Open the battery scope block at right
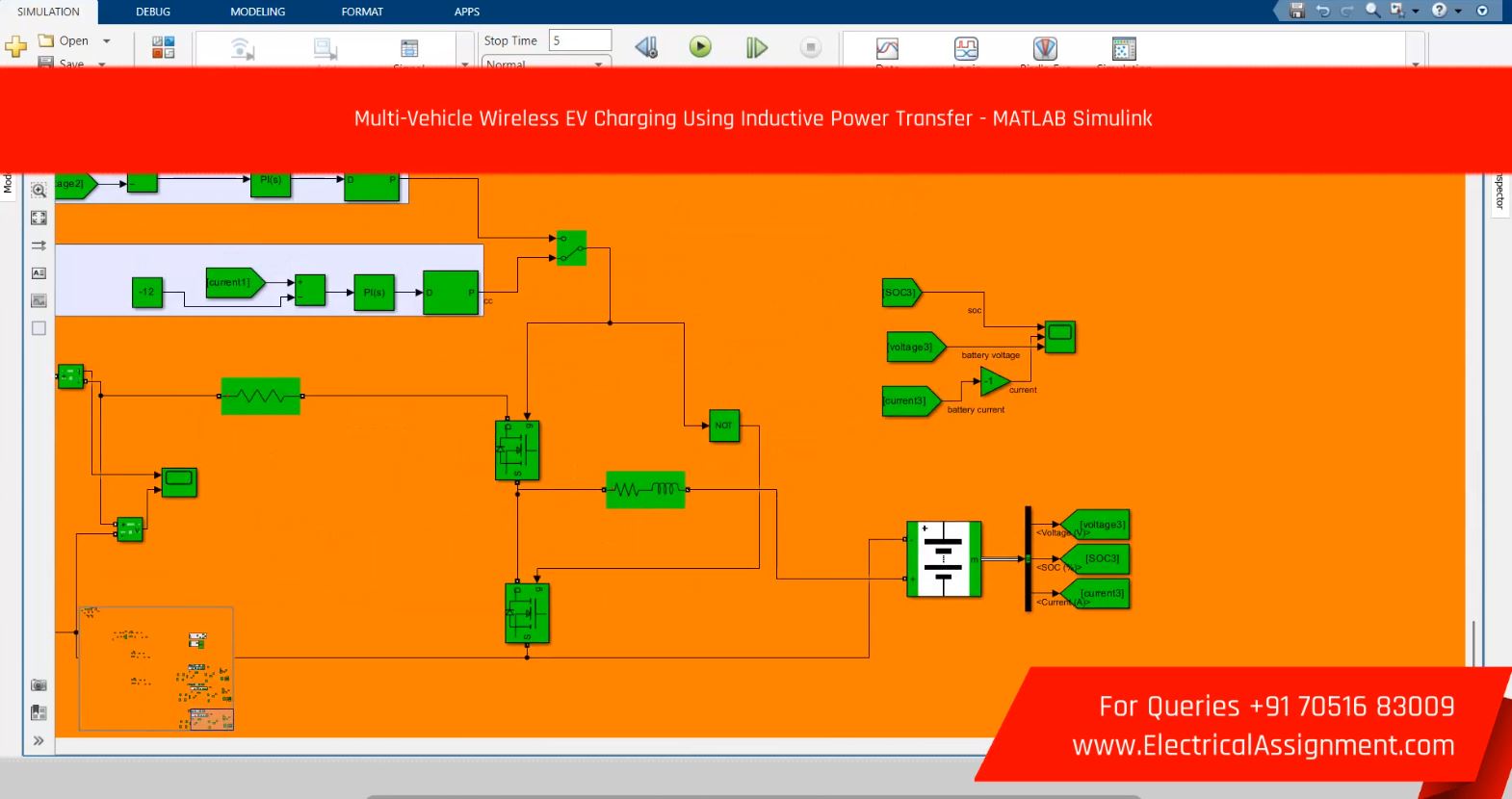This screenshot has height=799, width=1512. [x=1059, y=337]
